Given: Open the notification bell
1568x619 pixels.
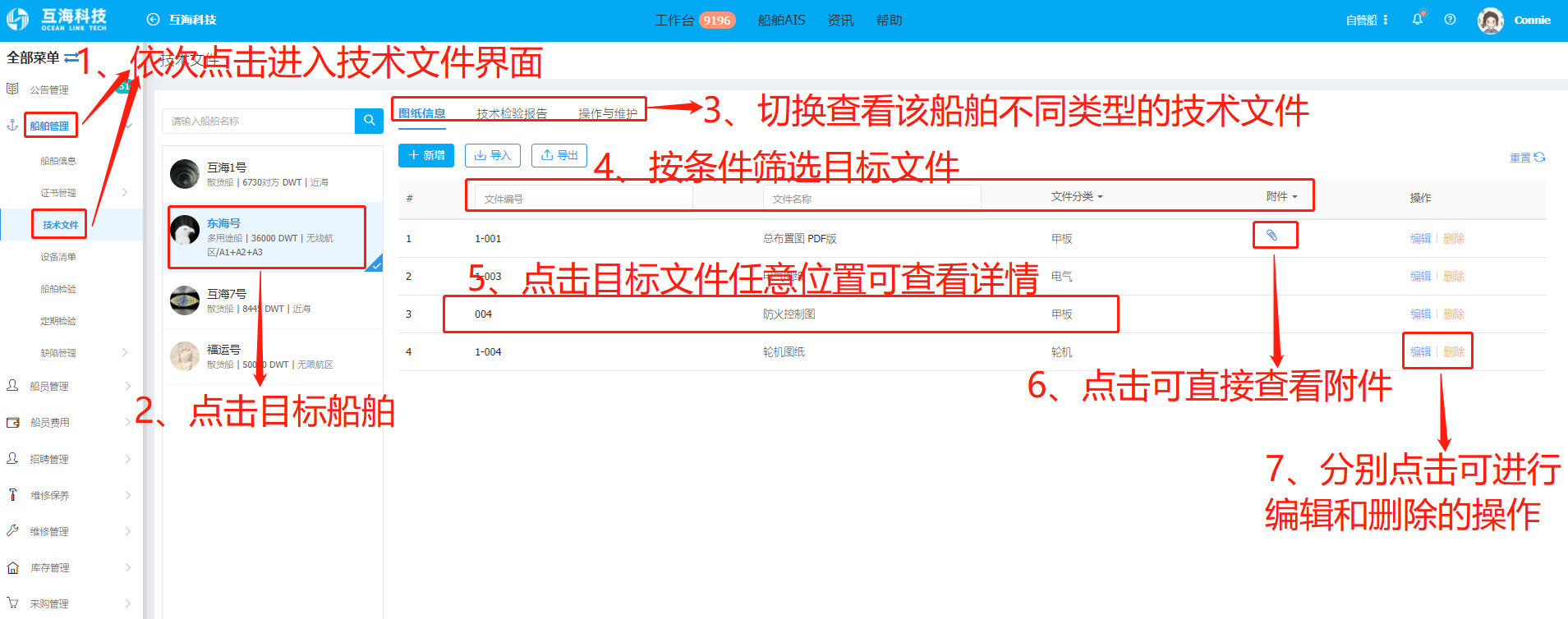Looking at the screenshot, I should point(1417,20).
